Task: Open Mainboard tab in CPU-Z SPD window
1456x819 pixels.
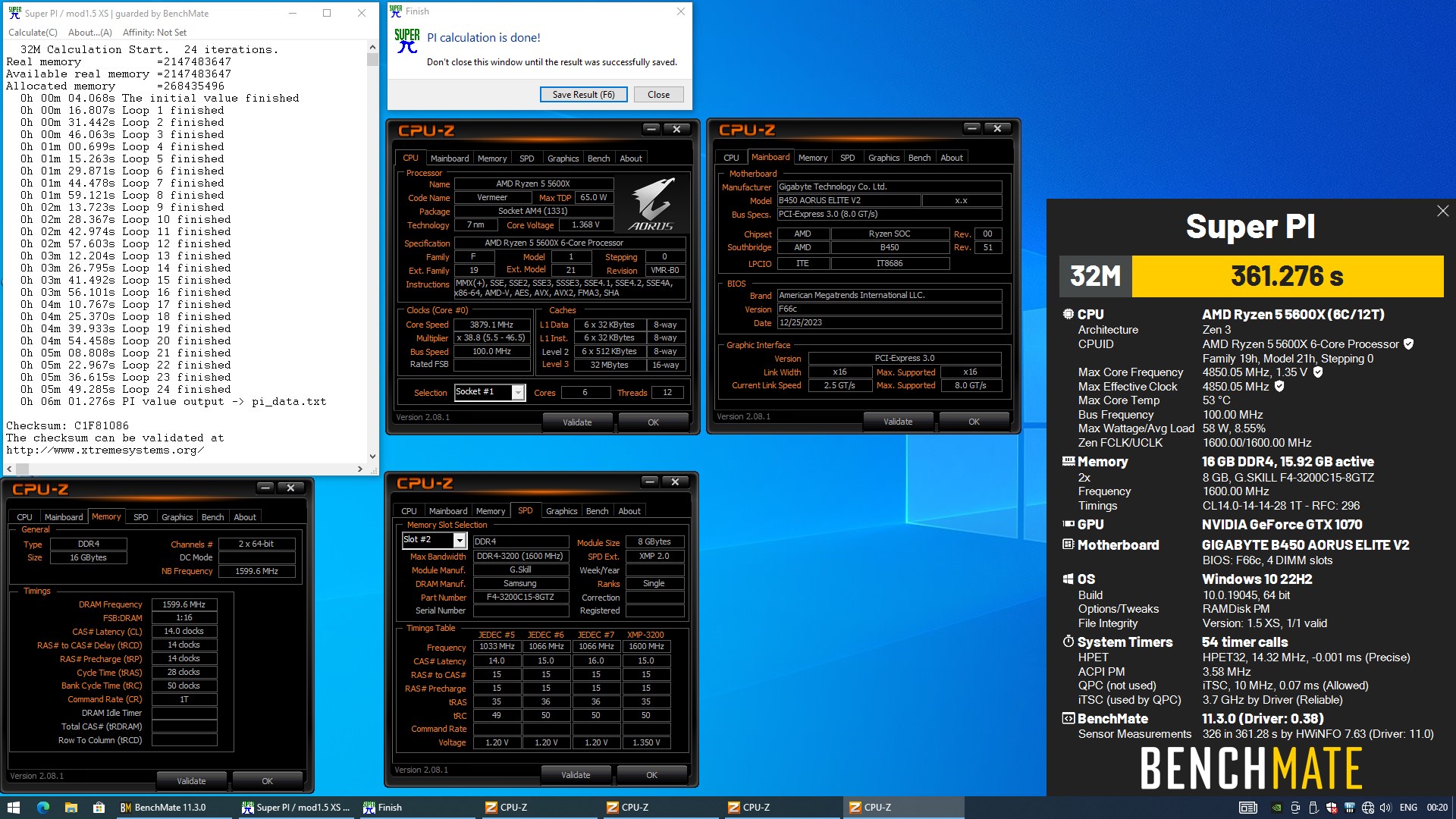Action: click(448, 511)
